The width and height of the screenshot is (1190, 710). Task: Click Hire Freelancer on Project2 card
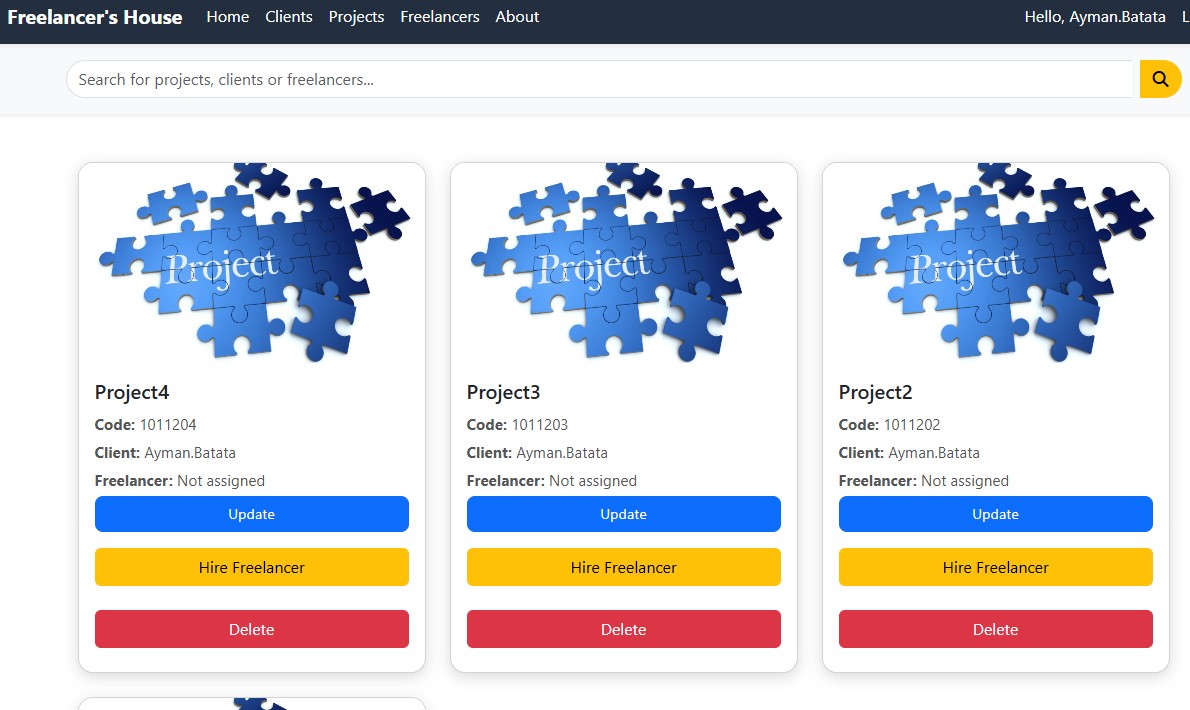click(996, 567)
